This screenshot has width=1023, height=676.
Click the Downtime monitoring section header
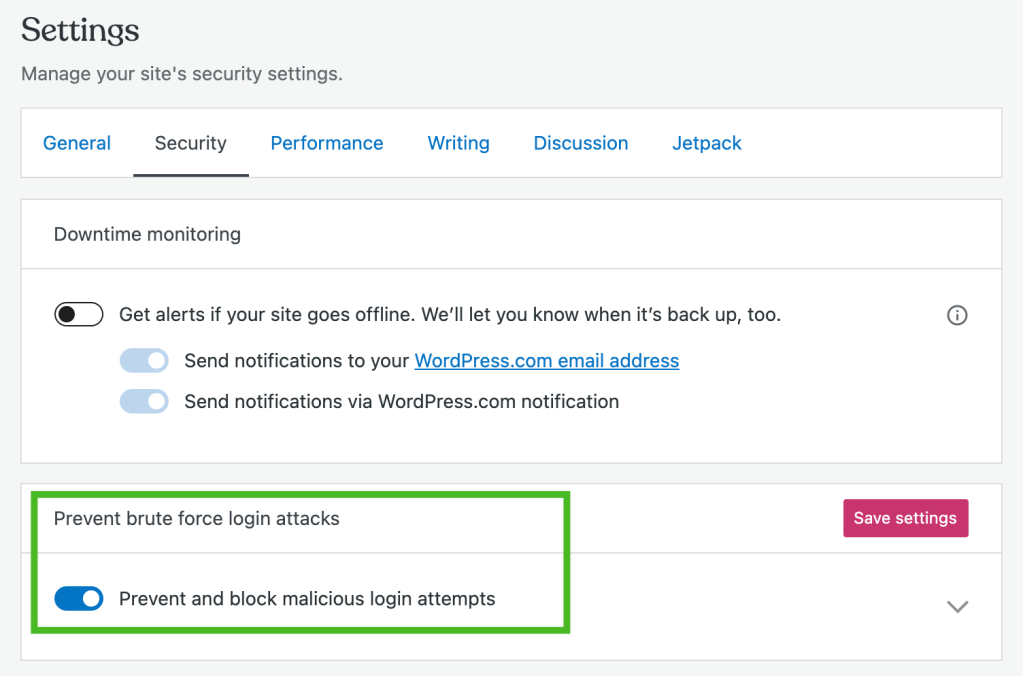[x=147, y=234]
